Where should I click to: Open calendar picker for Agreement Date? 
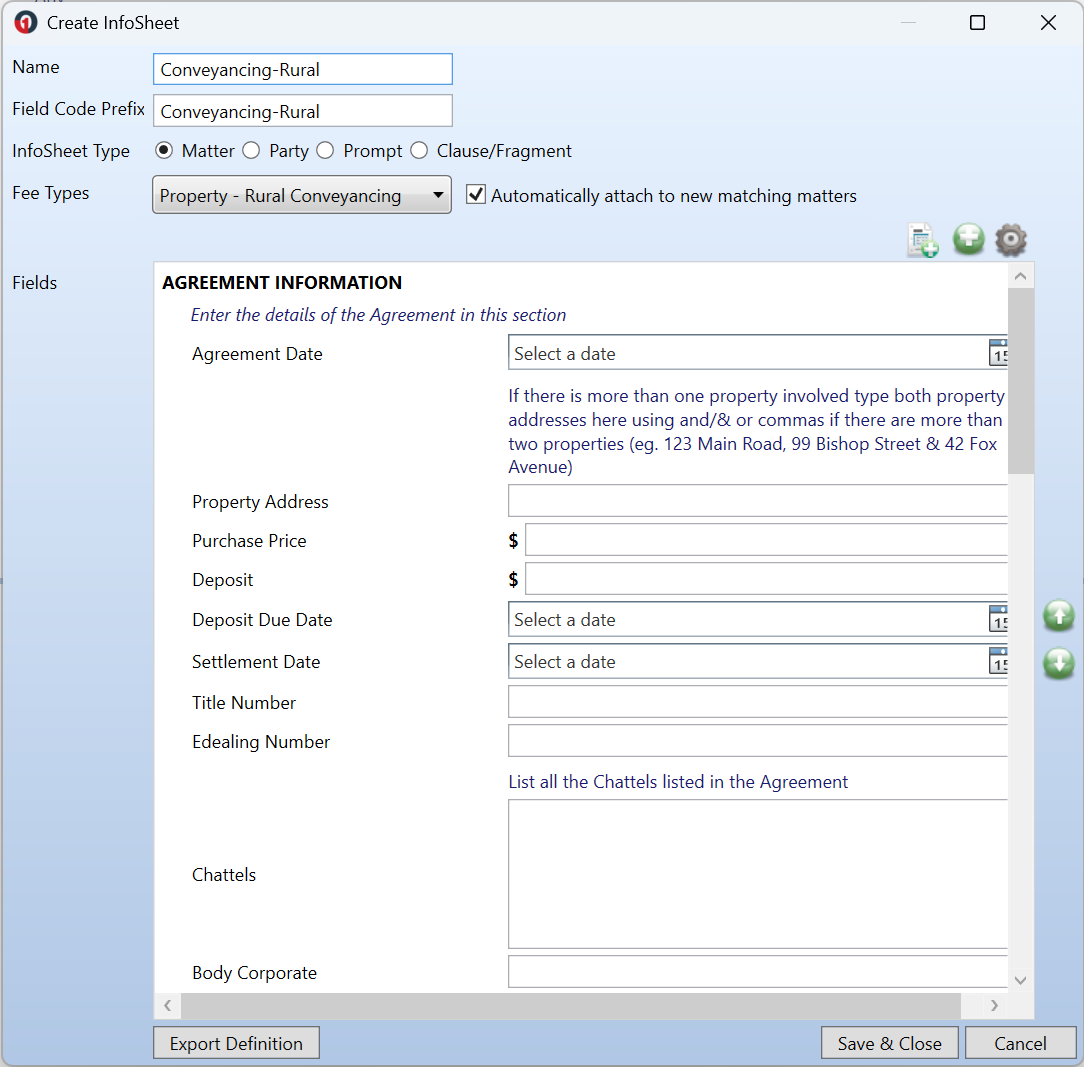[x=998, y=353]
